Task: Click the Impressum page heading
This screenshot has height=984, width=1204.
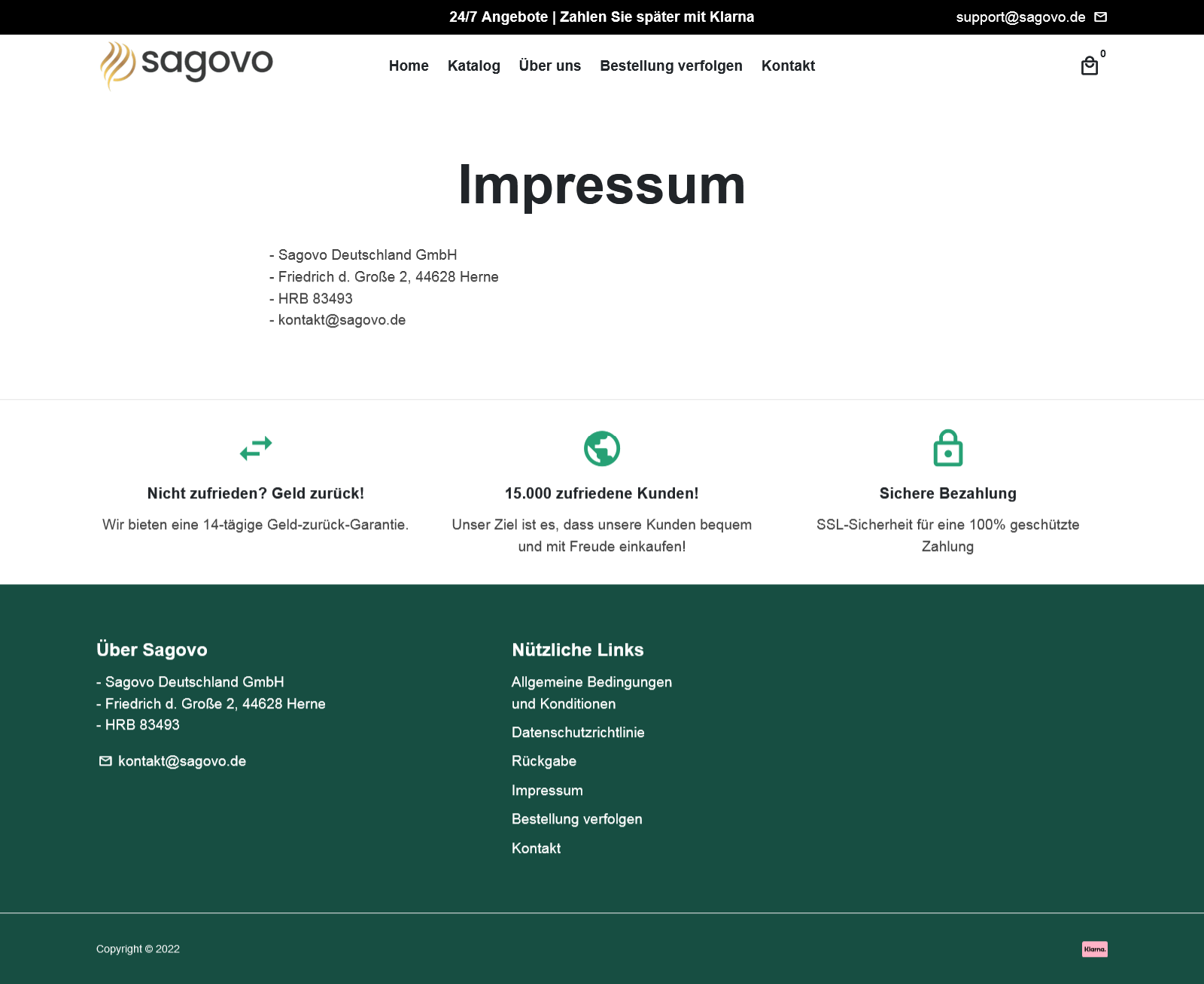Action: 602,185
